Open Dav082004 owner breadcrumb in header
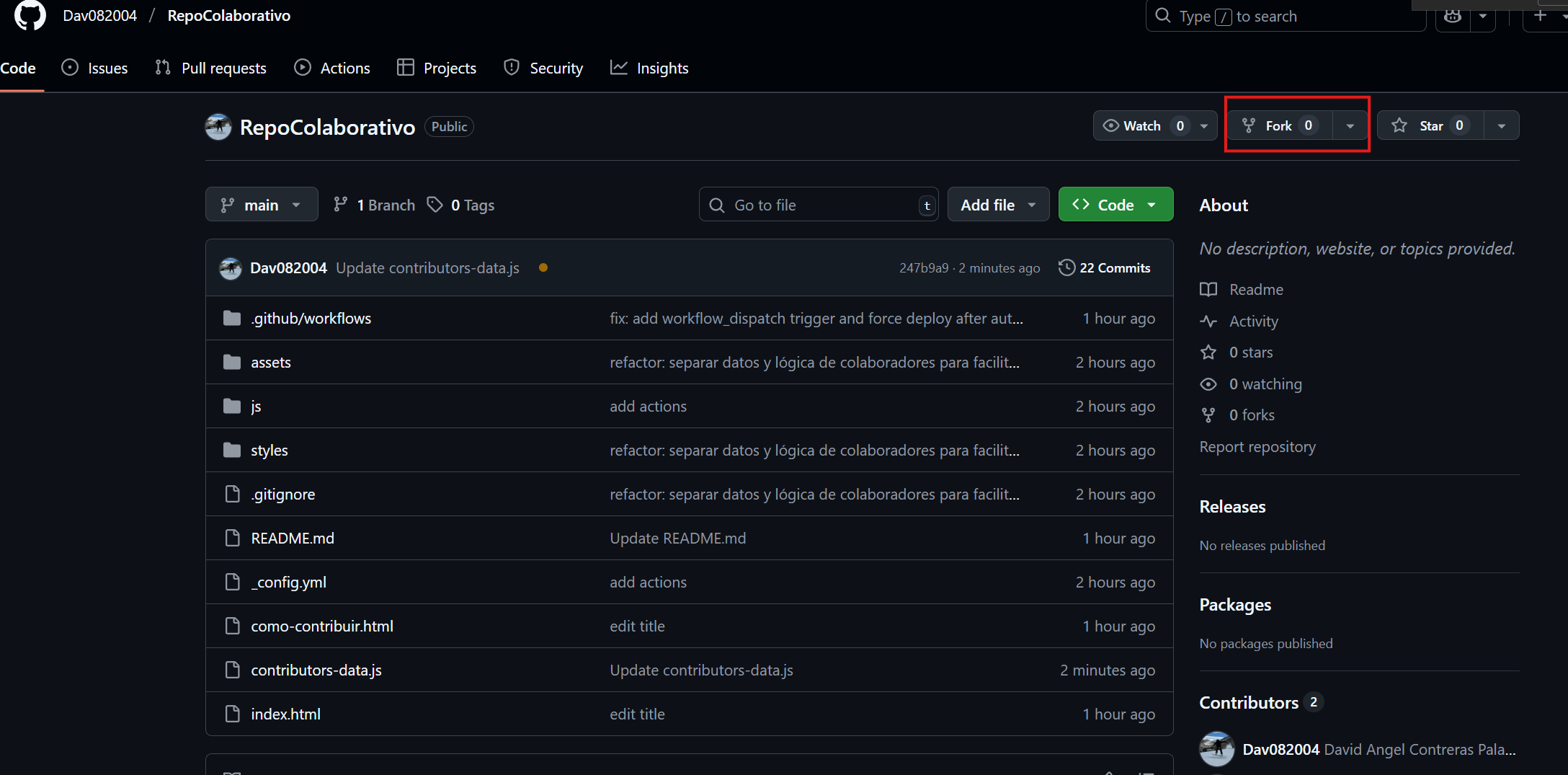This screenshot has height=775, width=1568. point(99,16)
